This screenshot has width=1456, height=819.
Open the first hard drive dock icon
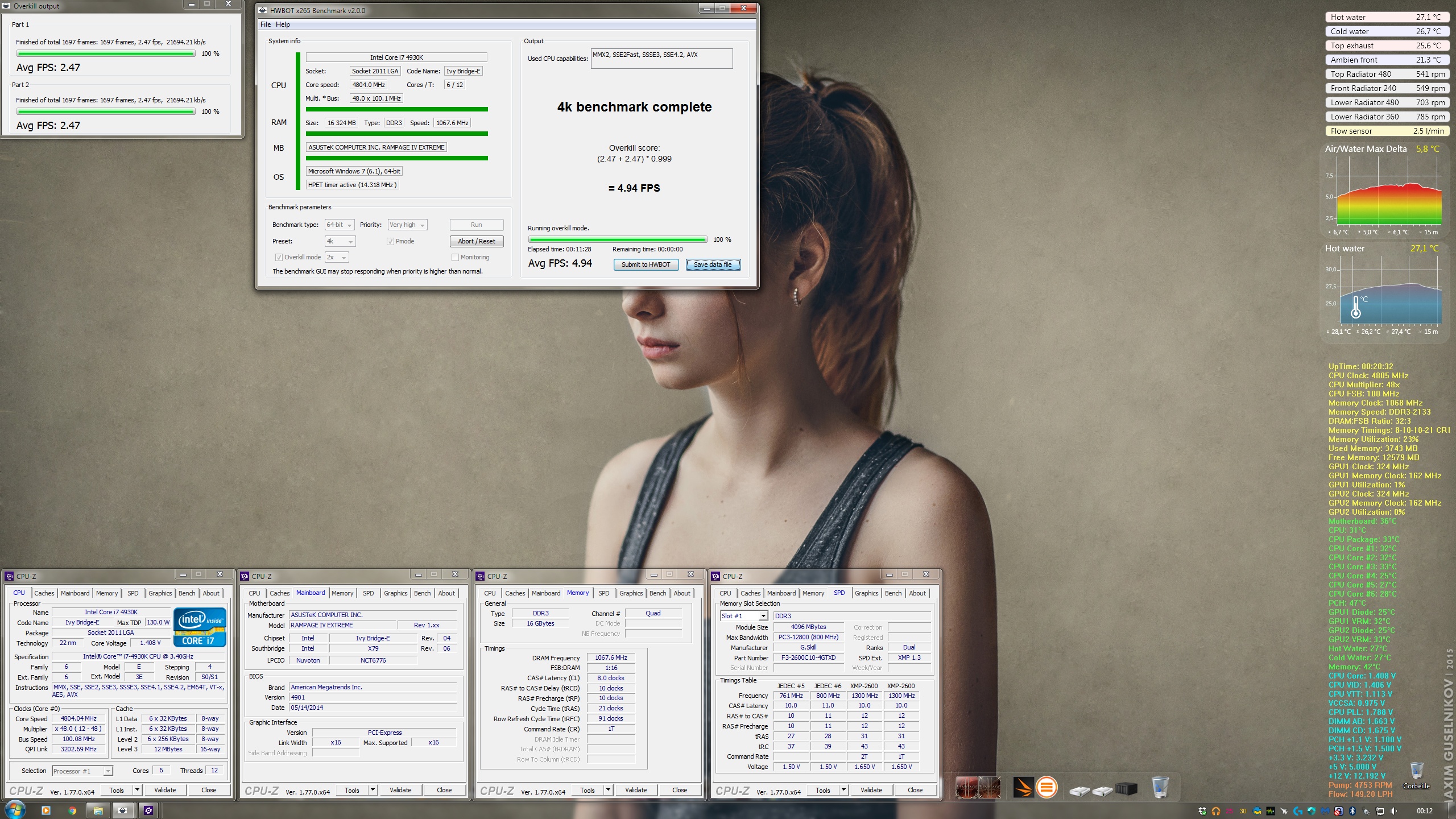click(1079, 791)
